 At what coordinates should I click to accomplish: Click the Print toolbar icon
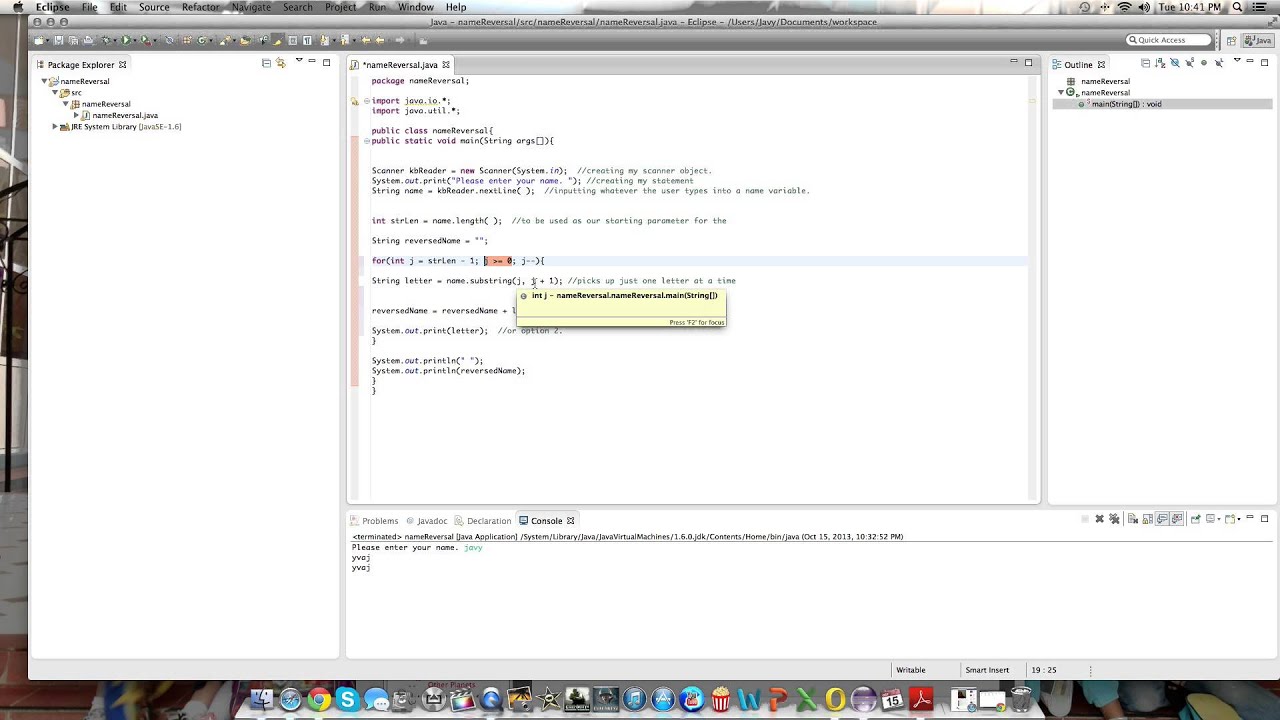pyautogui.click(x=88, y=40)
